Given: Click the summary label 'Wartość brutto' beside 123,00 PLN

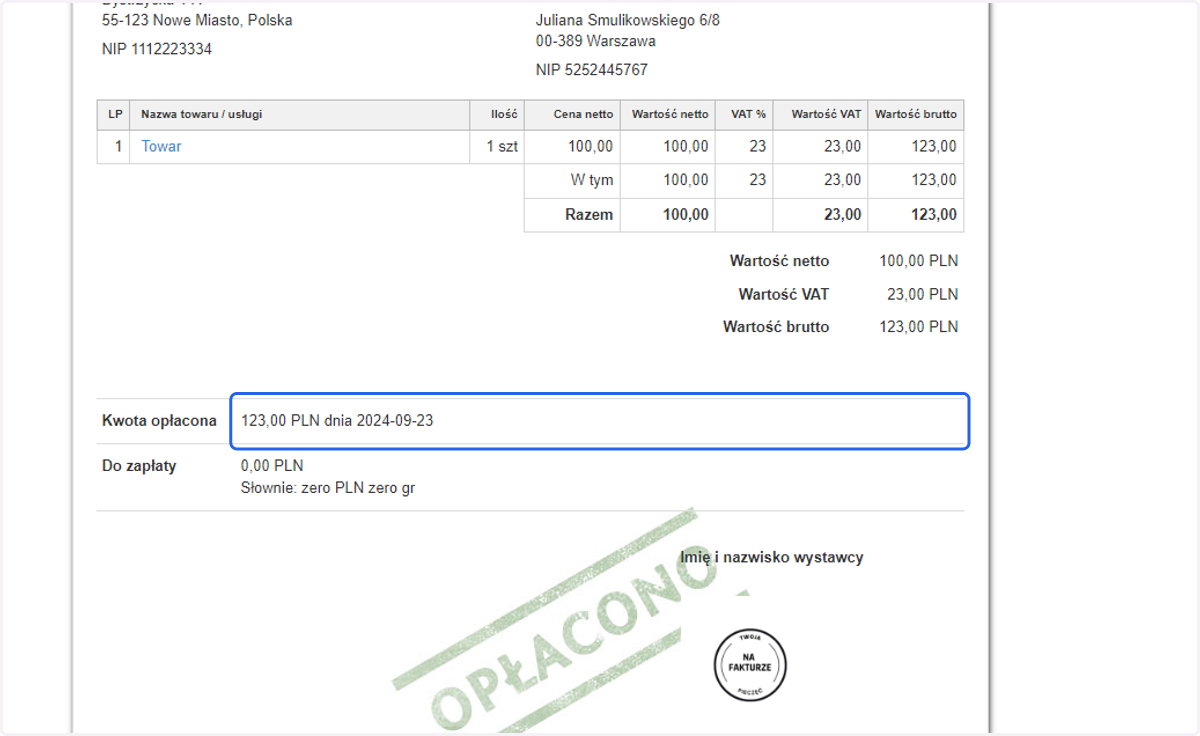Looking at the screenshot, I should pyautogui.click(x=776, y=327).
